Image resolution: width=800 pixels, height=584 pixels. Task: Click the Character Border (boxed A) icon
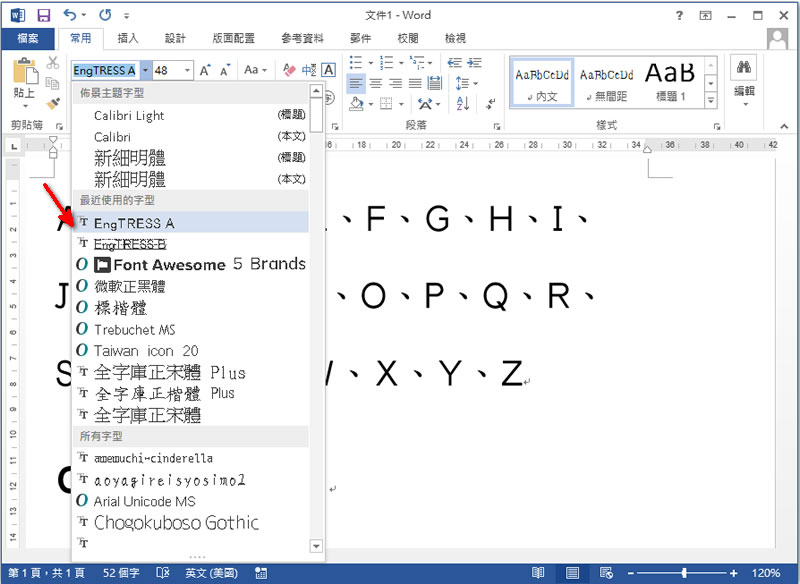328,70
